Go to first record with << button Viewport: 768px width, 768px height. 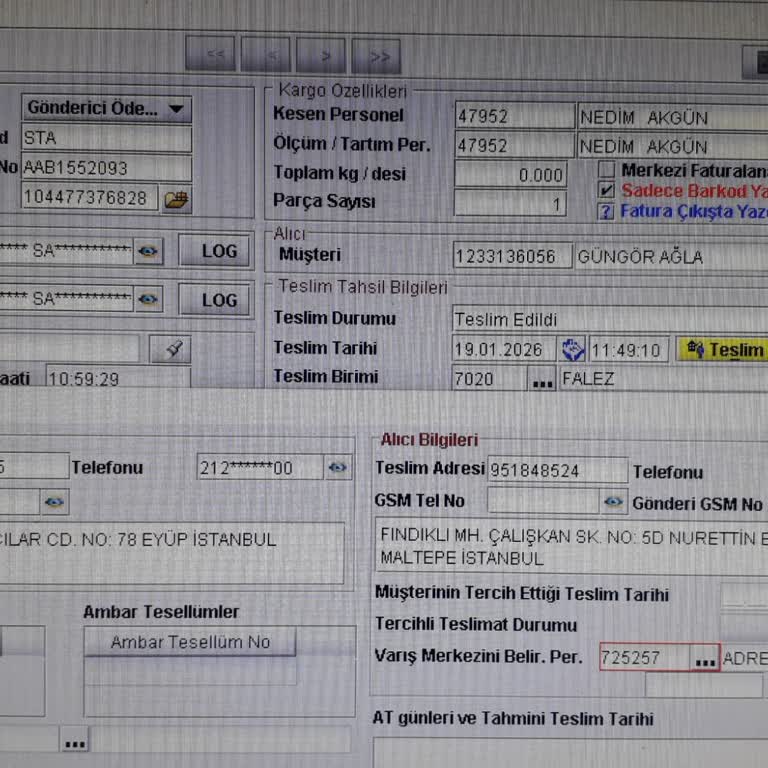click(215, 56)
